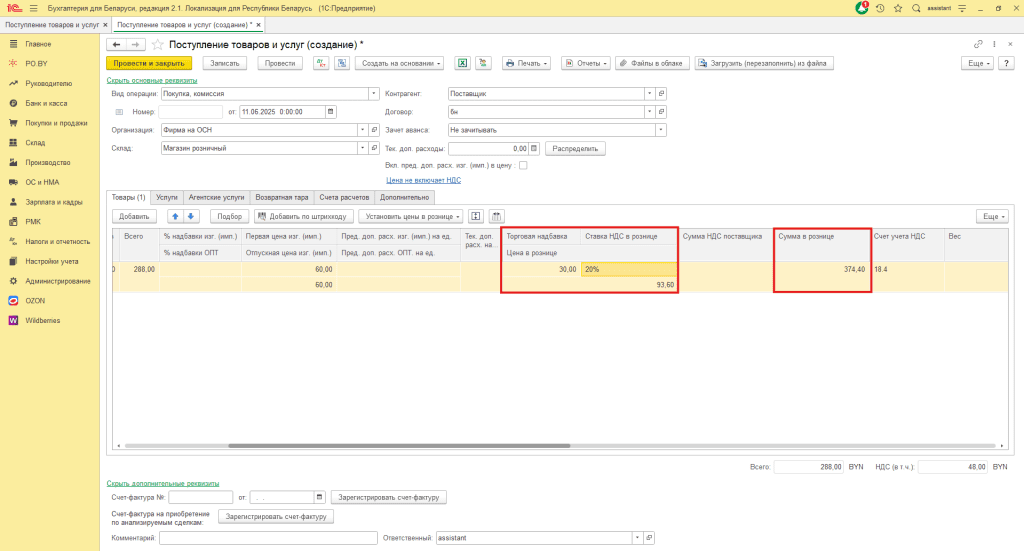
Task: Open document structure icon next to Дт/Кт
Action: [342, 63]
